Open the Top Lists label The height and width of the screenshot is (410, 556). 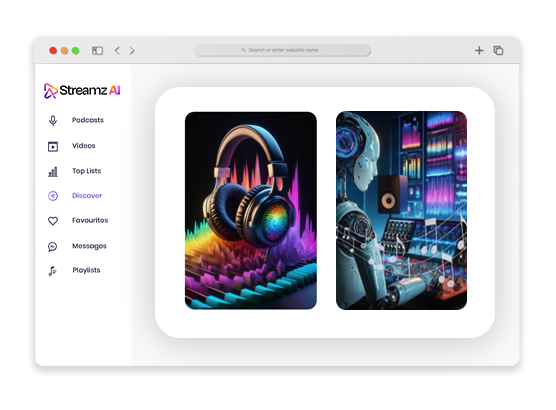[87, 171]
